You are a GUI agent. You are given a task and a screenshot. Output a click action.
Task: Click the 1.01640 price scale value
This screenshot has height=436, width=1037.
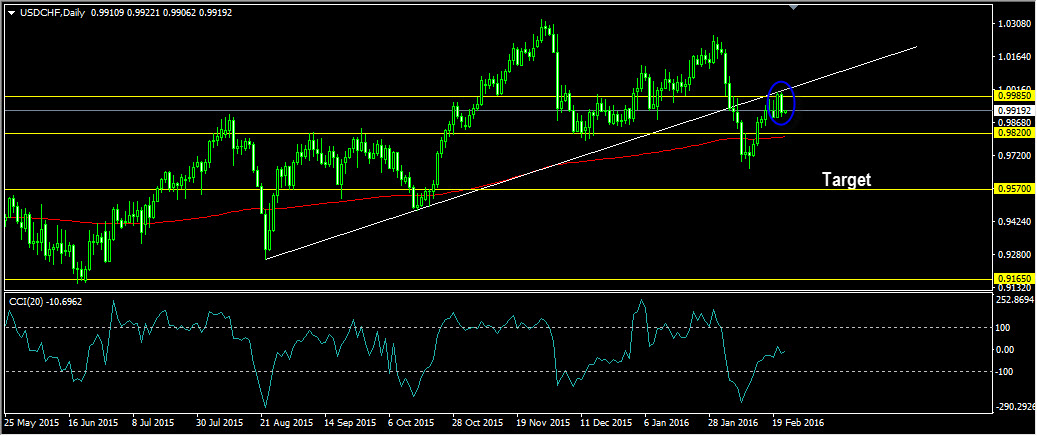[x=1016, y=57]
